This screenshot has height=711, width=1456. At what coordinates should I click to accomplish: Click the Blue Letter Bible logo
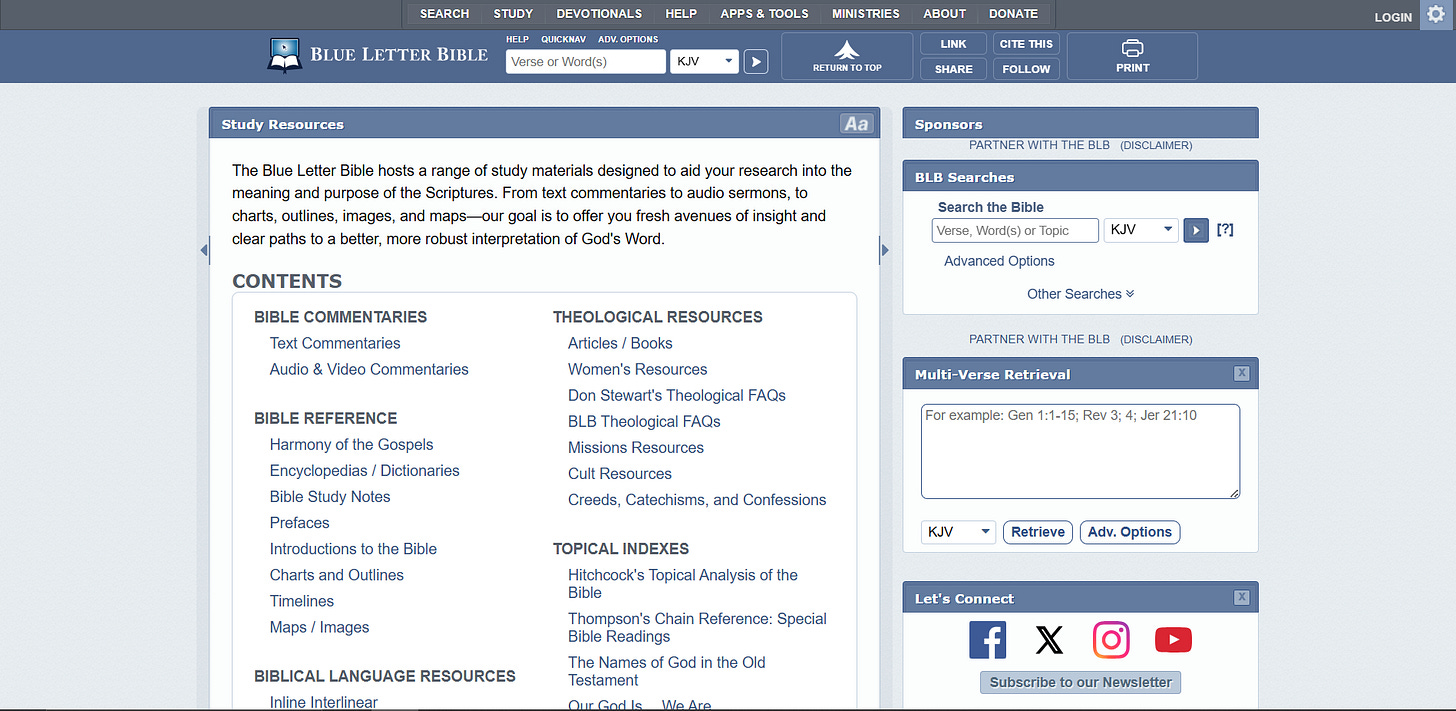click(x=378, y=55)
